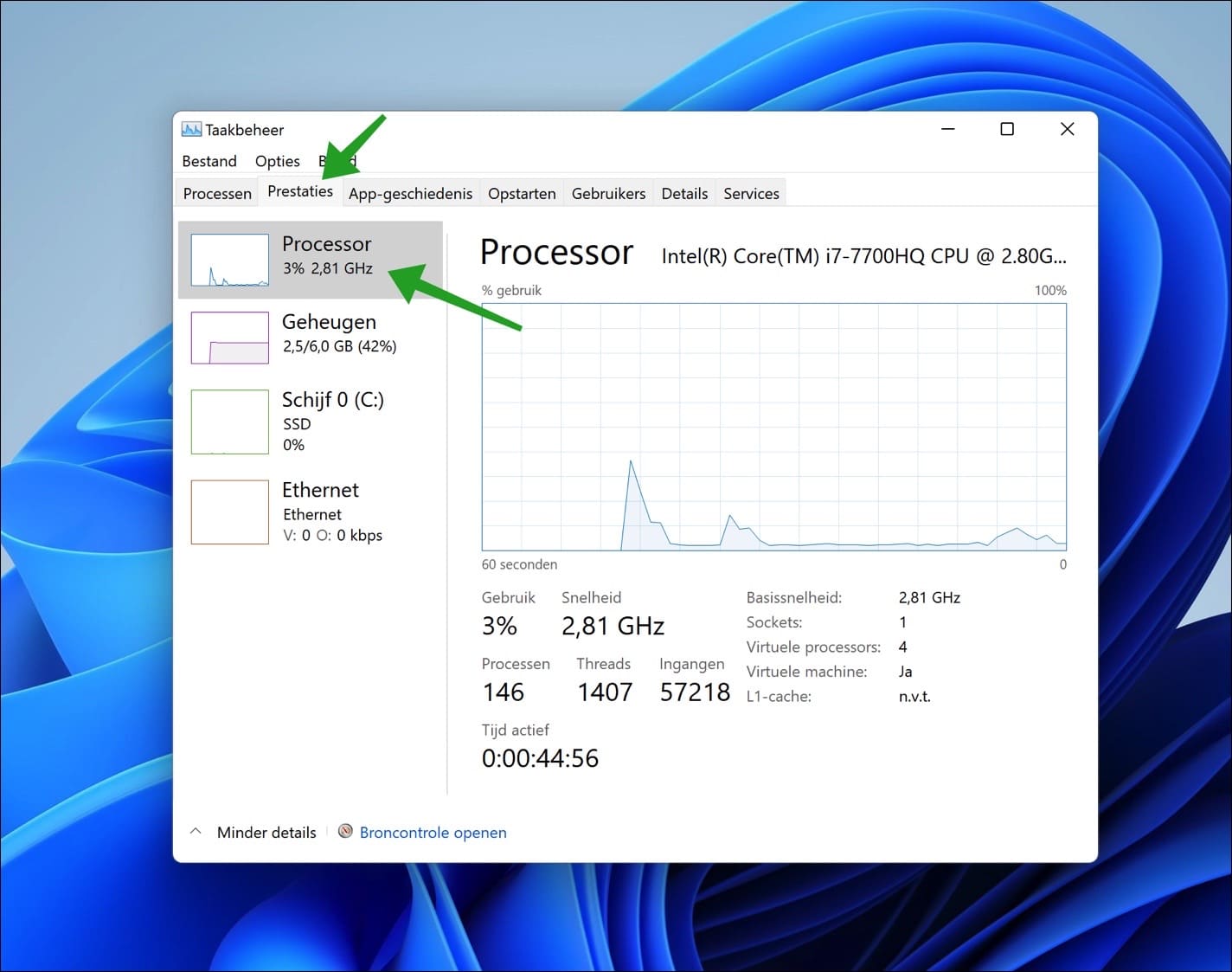Select the Geheugen graph thumbnail in sidebar
This screenshot has width=1232, height=972.
click(x=229, y=338)
